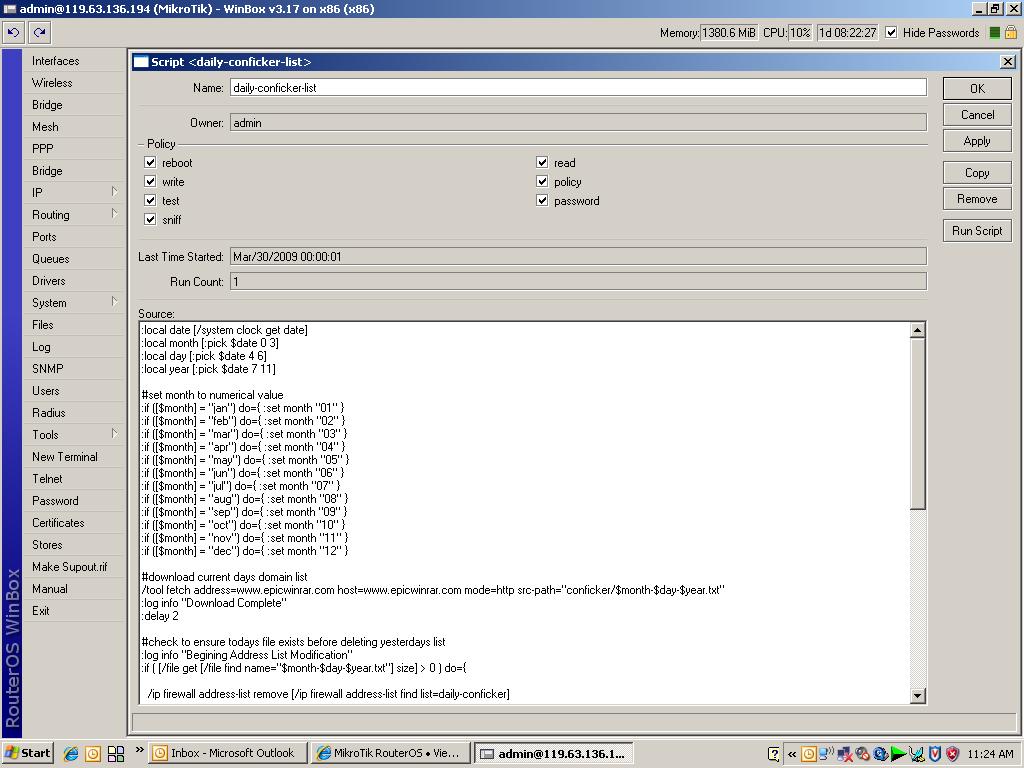Screen dimensions: 1024x768
Task: Click the Script window title icon
Action: 140,62
